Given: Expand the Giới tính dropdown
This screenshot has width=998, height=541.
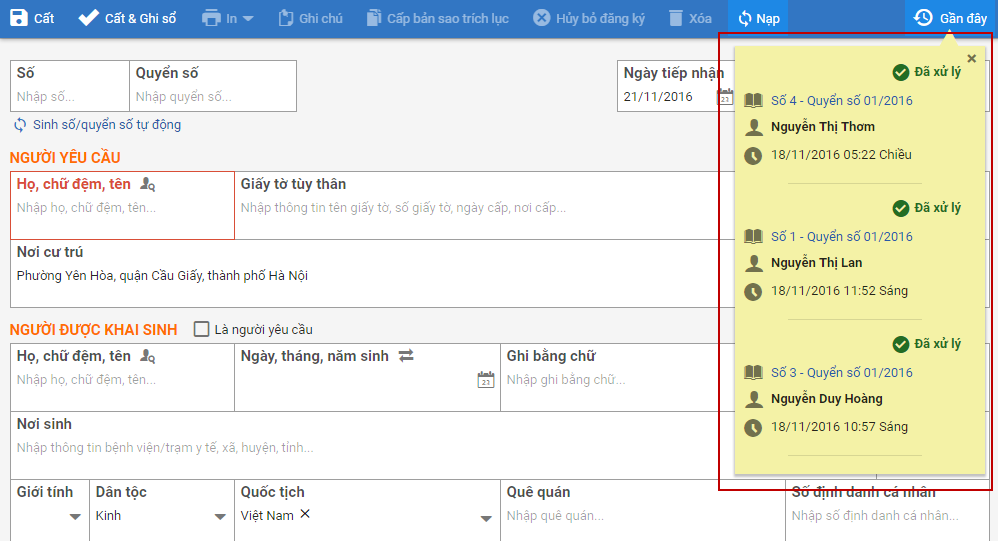Looking at the screenshot, I should pos(75,517).
